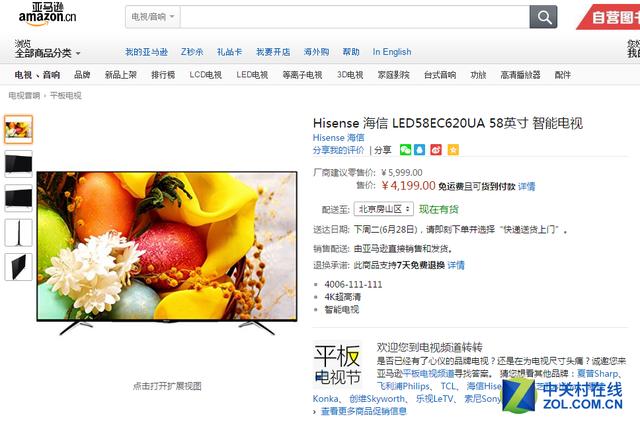The height and width of the screenshot is (425, 640).
Task: Go to Amazon.cn home via logo
Action: (47, 14)
